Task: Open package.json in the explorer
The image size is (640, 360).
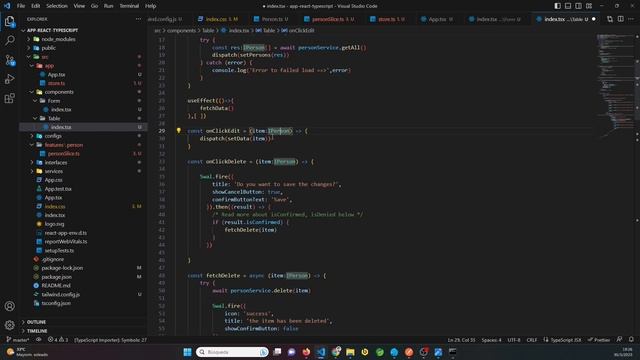Action: pyautogui.click(x=56, y=277)
